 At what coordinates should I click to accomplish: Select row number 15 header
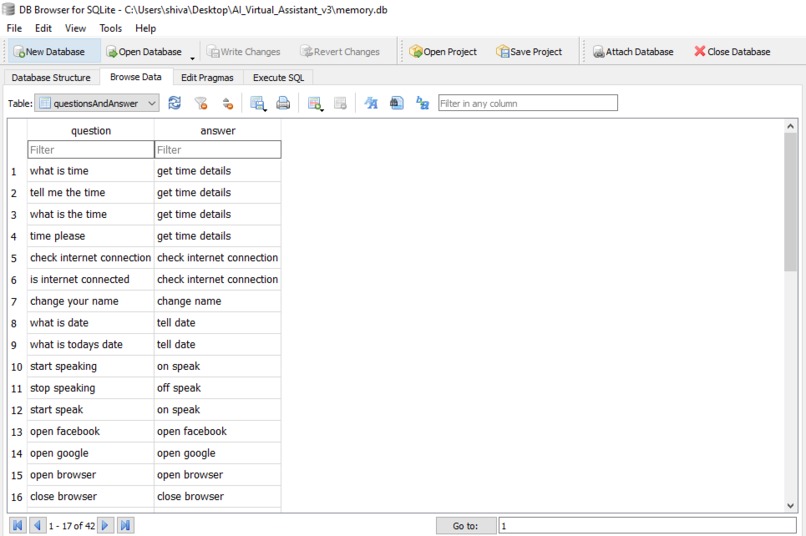[x=16, y=475]
